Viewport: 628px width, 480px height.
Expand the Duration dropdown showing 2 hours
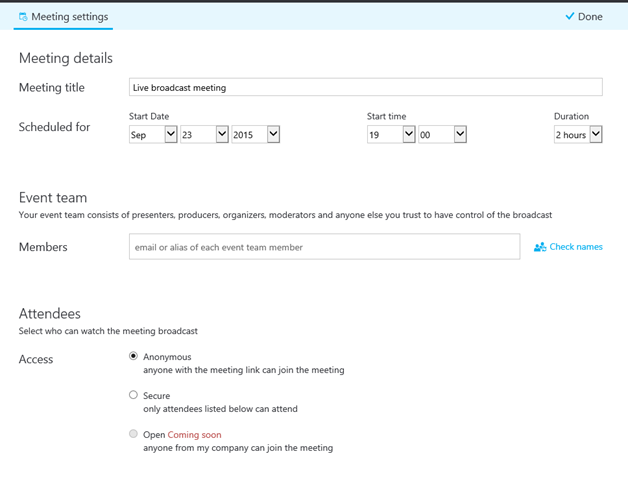(x=578, y=135)
